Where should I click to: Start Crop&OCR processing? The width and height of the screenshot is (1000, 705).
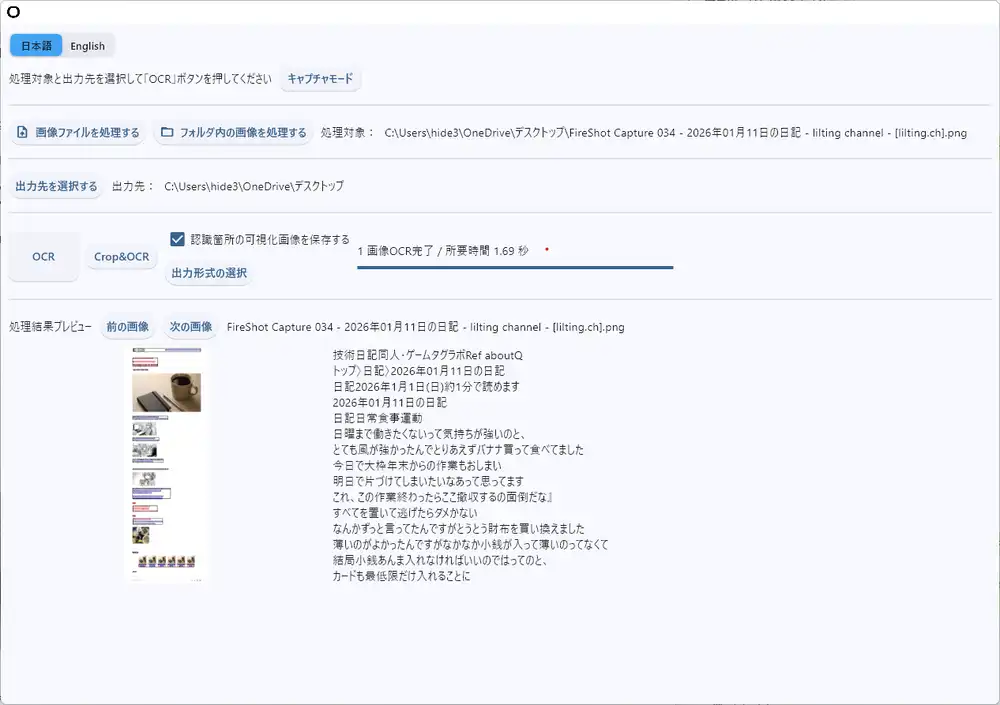point(121,257)
